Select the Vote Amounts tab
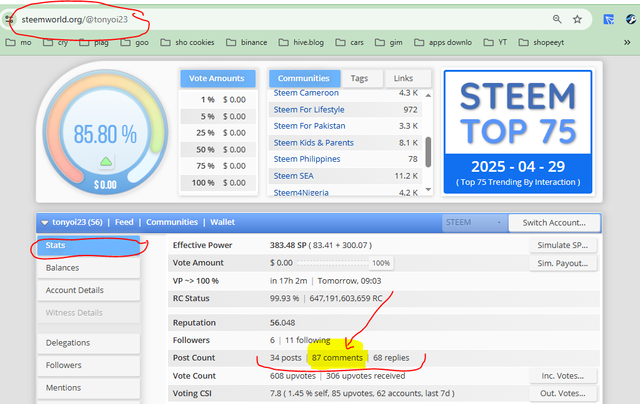640x404 pixels. point(218,78)
